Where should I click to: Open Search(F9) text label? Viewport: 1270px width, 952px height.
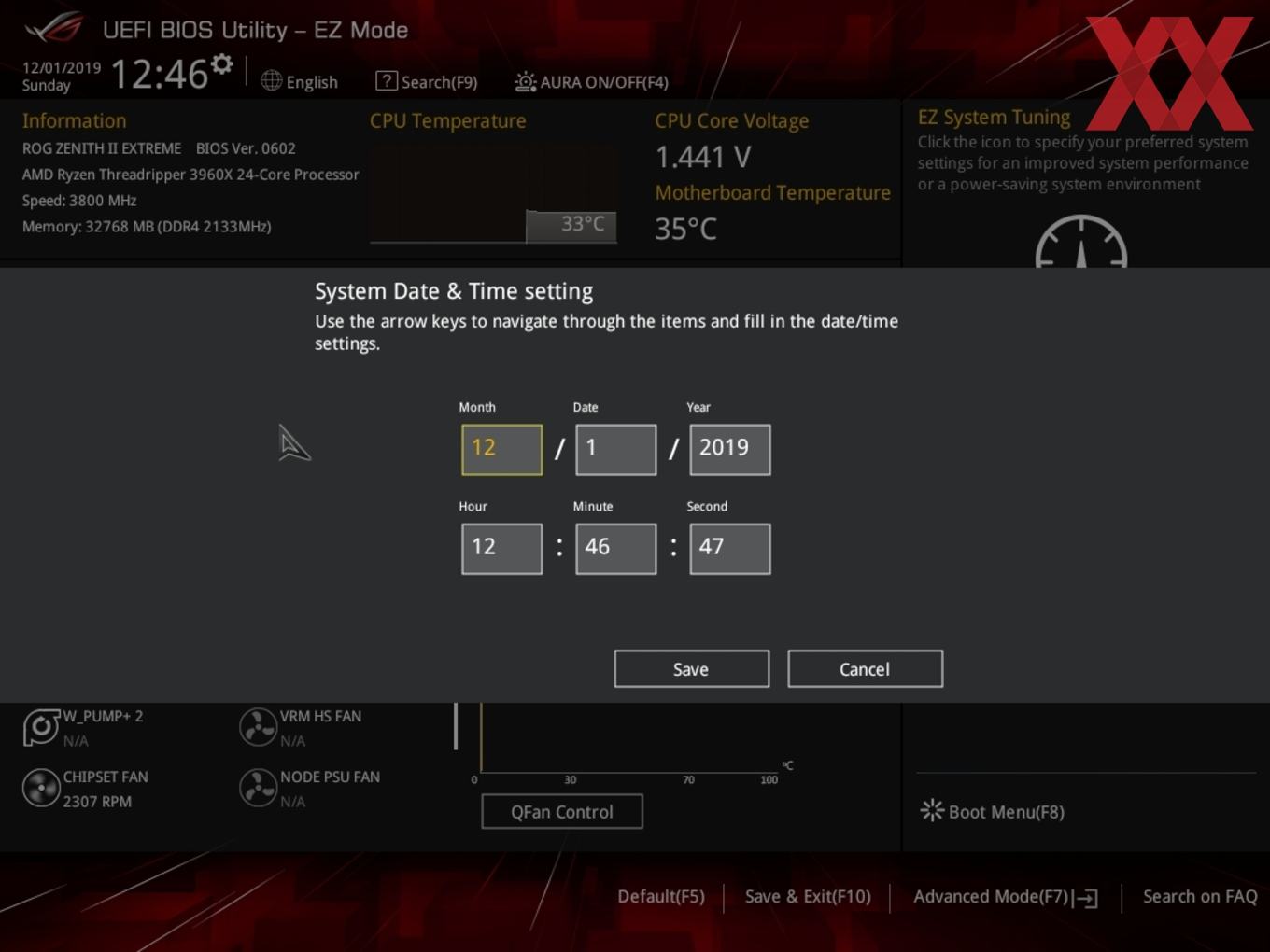(439, 82)
